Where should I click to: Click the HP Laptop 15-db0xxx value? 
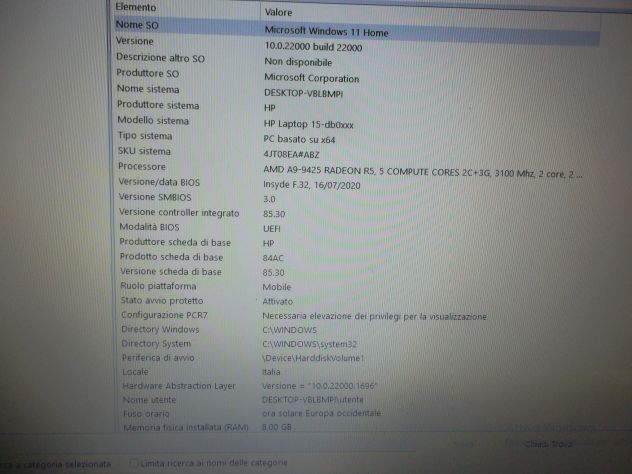tap(308, 124)
